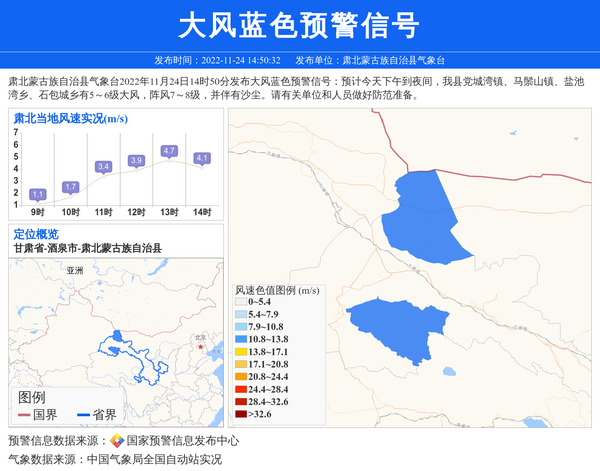Click the >32.6 dark red legend swatch
The height and width of the screenshot is (471, 600).
(x=241, y=413)
